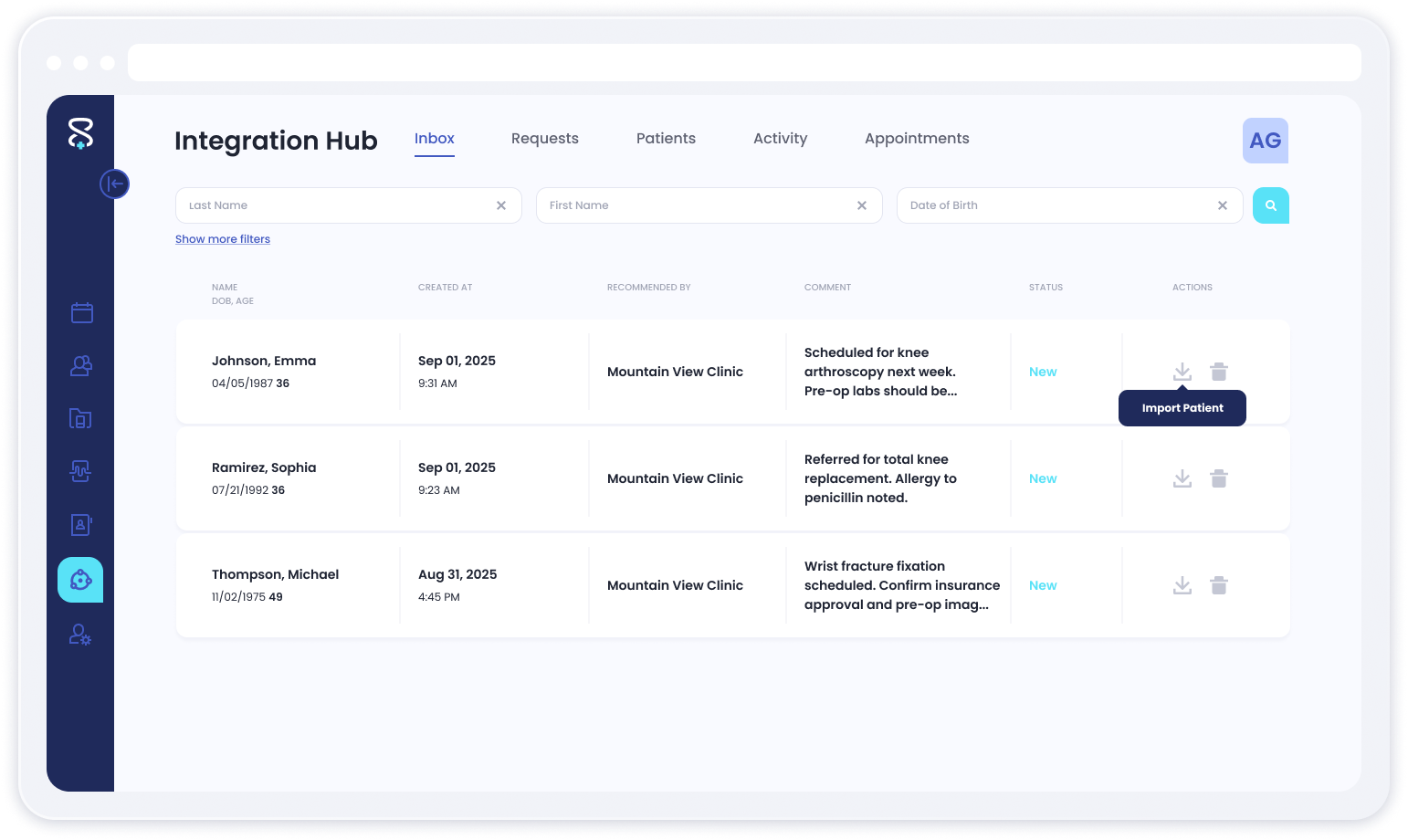Clear the Last Name filter with the X
Viewport: 1408px width, 840px height.
(x=501, y=205)
